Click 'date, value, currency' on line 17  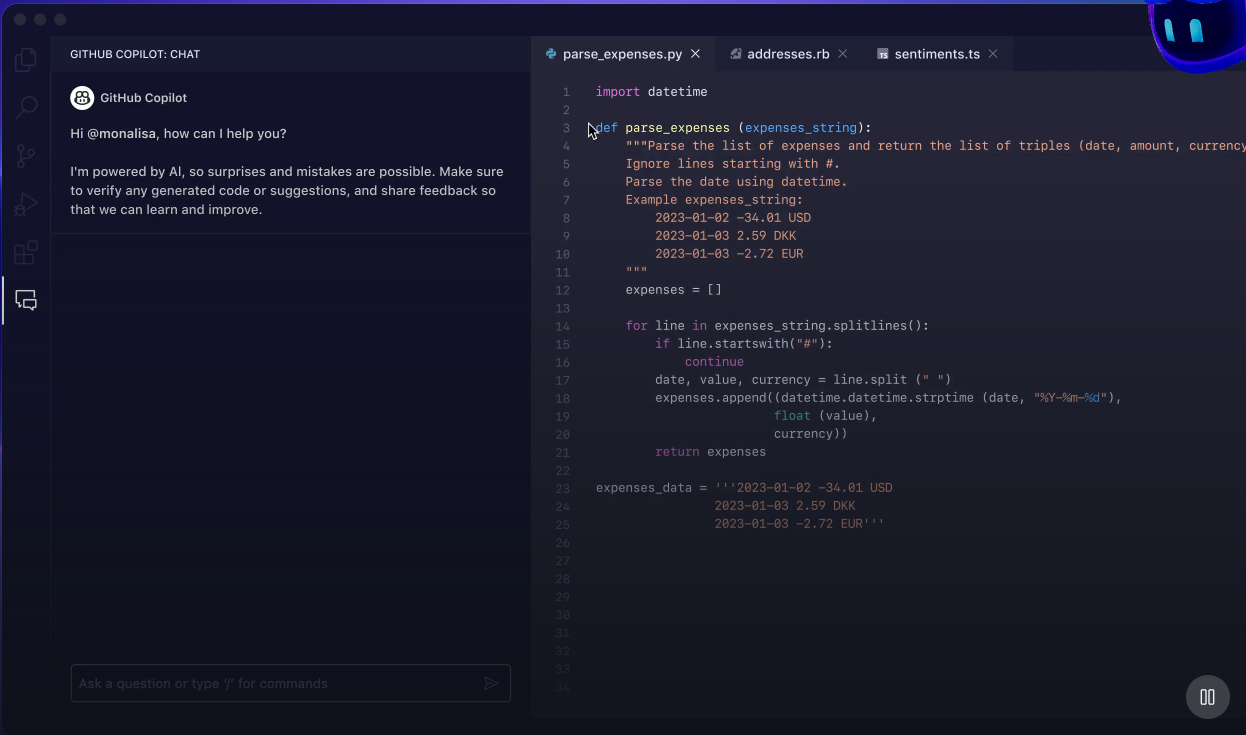click(x=733, y=380)
